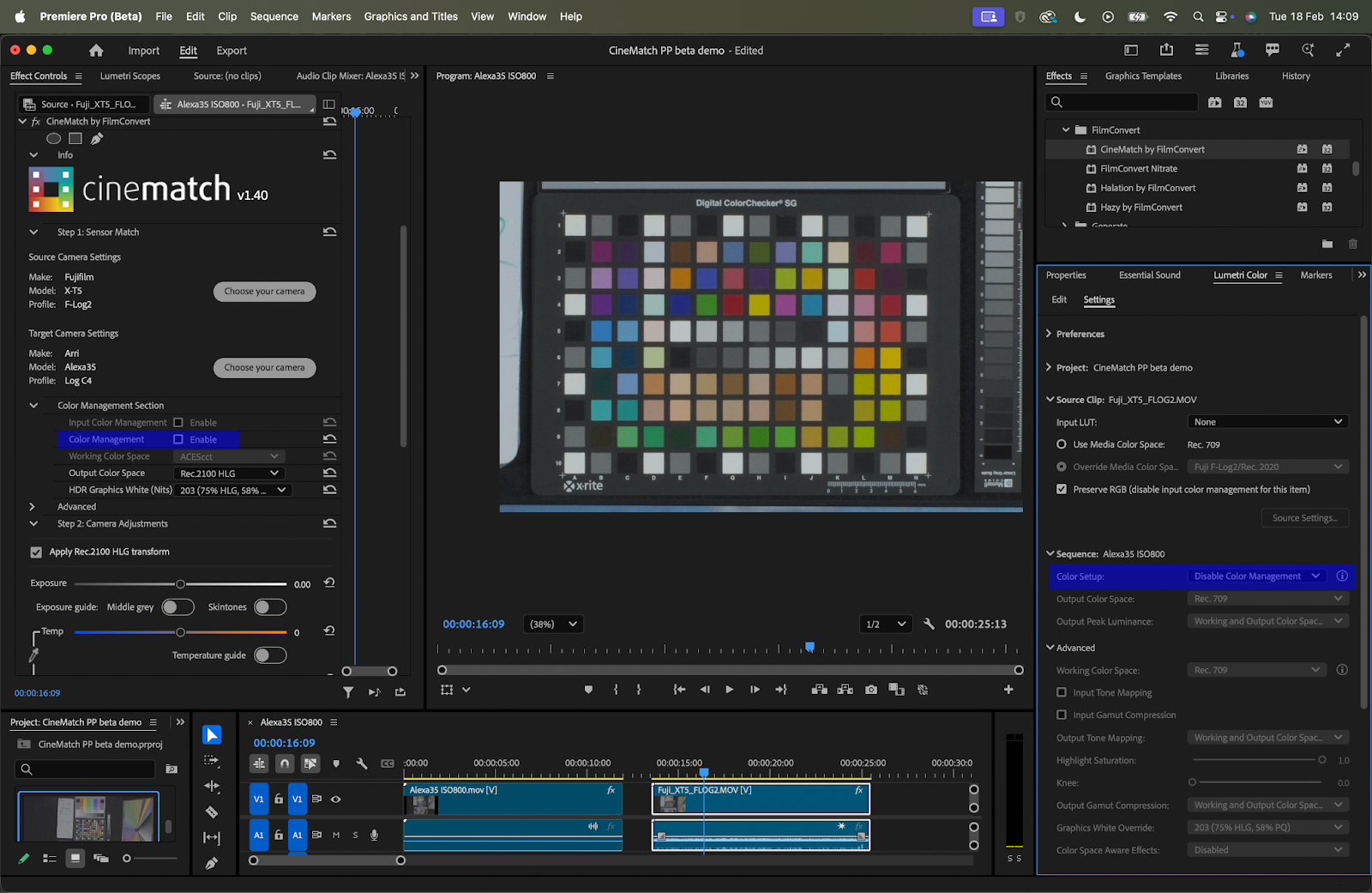Toggle the Skintones exposure guide switch
The width and height of the screenshot is (1372, 893).
[x=269, y=607]
